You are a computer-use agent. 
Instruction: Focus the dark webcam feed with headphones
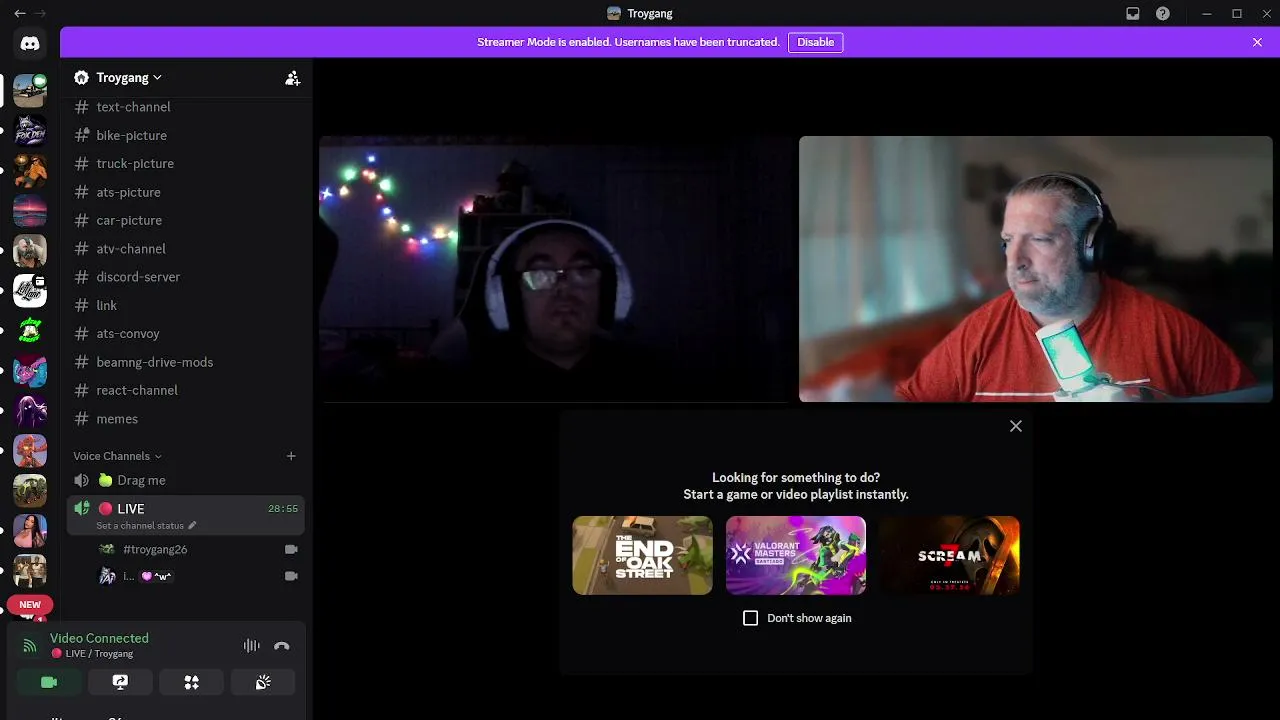click(x=556, y=269)
